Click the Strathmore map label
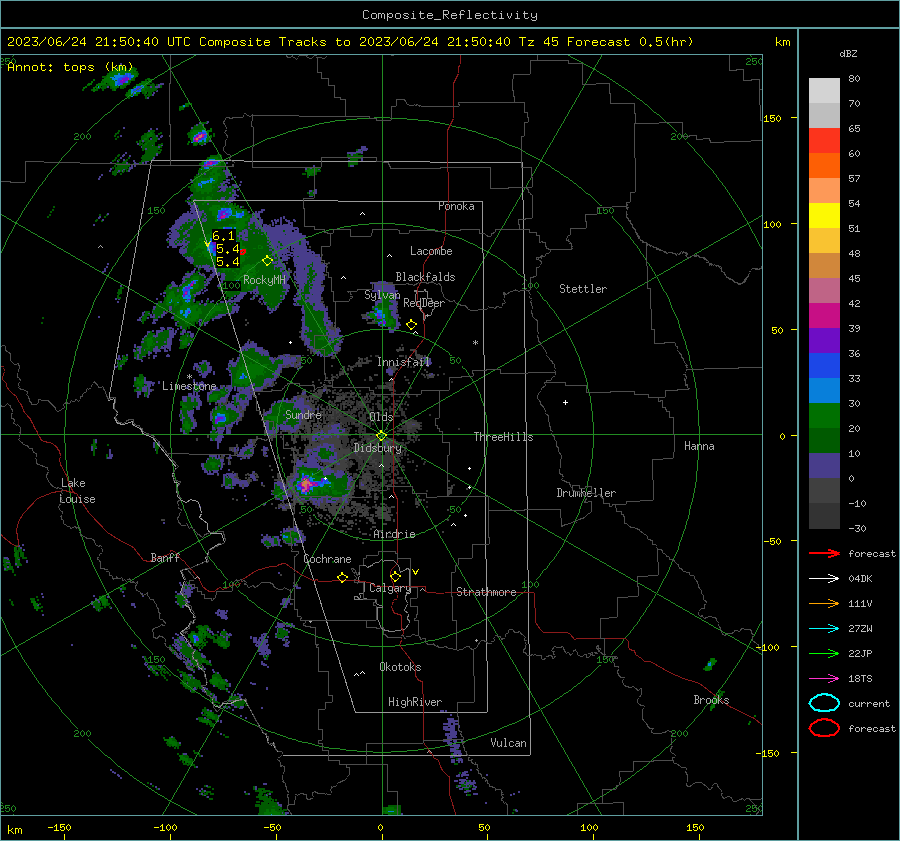Screen dimensions: 900x841 pyautogui.click(x=486, y=592)
